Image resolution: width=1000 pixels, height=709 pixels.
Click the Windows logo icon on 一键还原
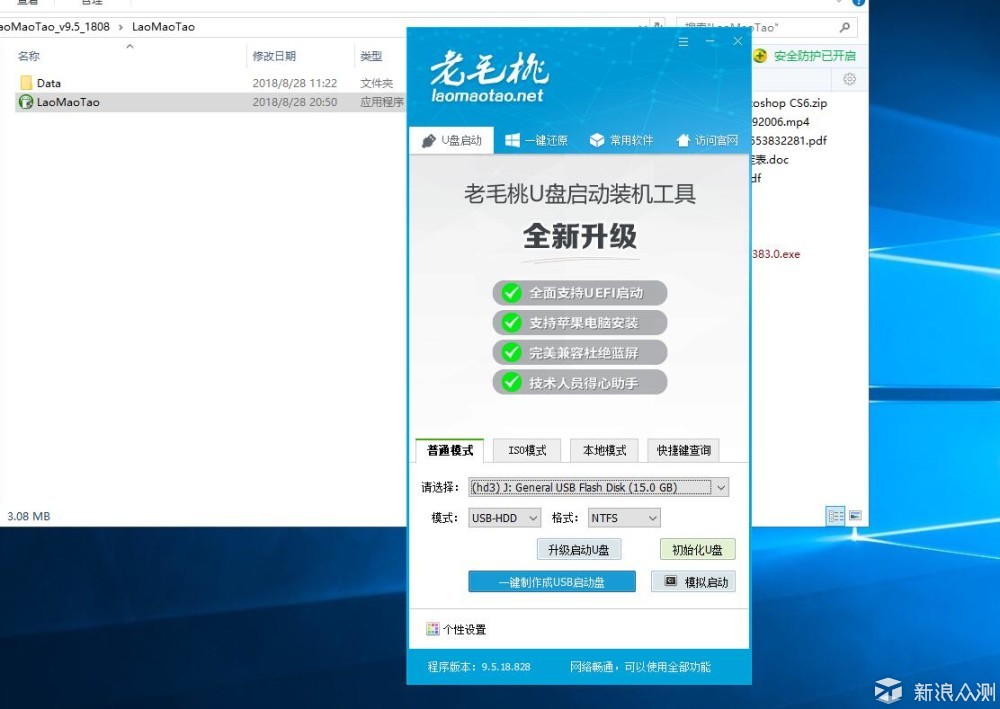[x=512, y=140]
